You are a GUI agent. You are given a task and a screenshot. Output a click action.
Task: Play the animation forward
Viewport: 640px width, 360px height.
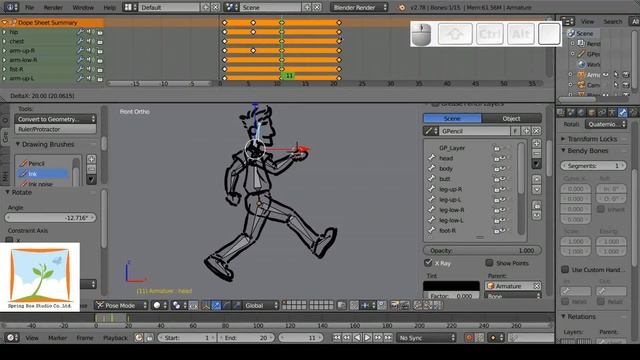point(367,338)
